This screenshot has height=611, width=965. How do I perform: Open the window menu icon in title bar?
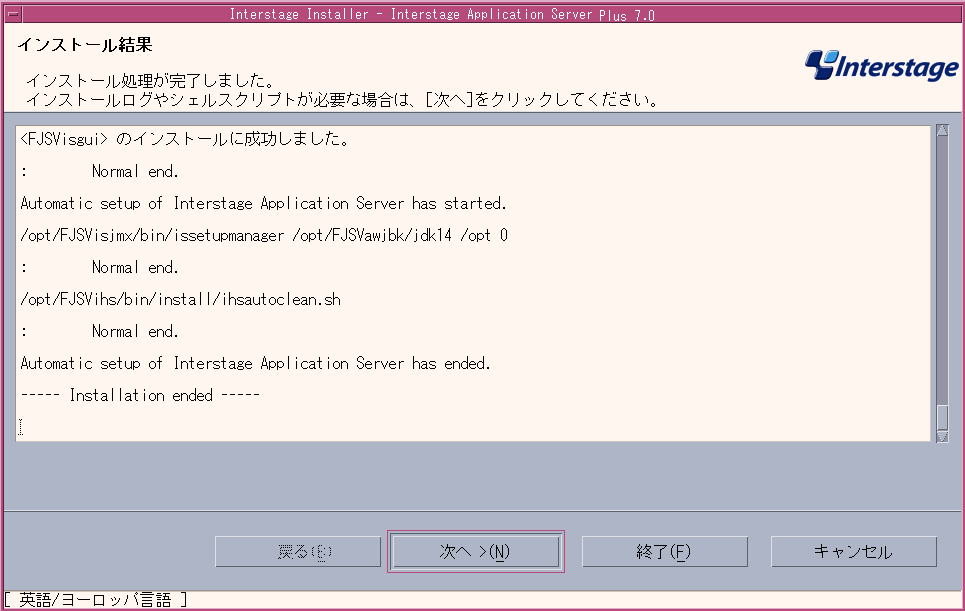coord(13,13)
